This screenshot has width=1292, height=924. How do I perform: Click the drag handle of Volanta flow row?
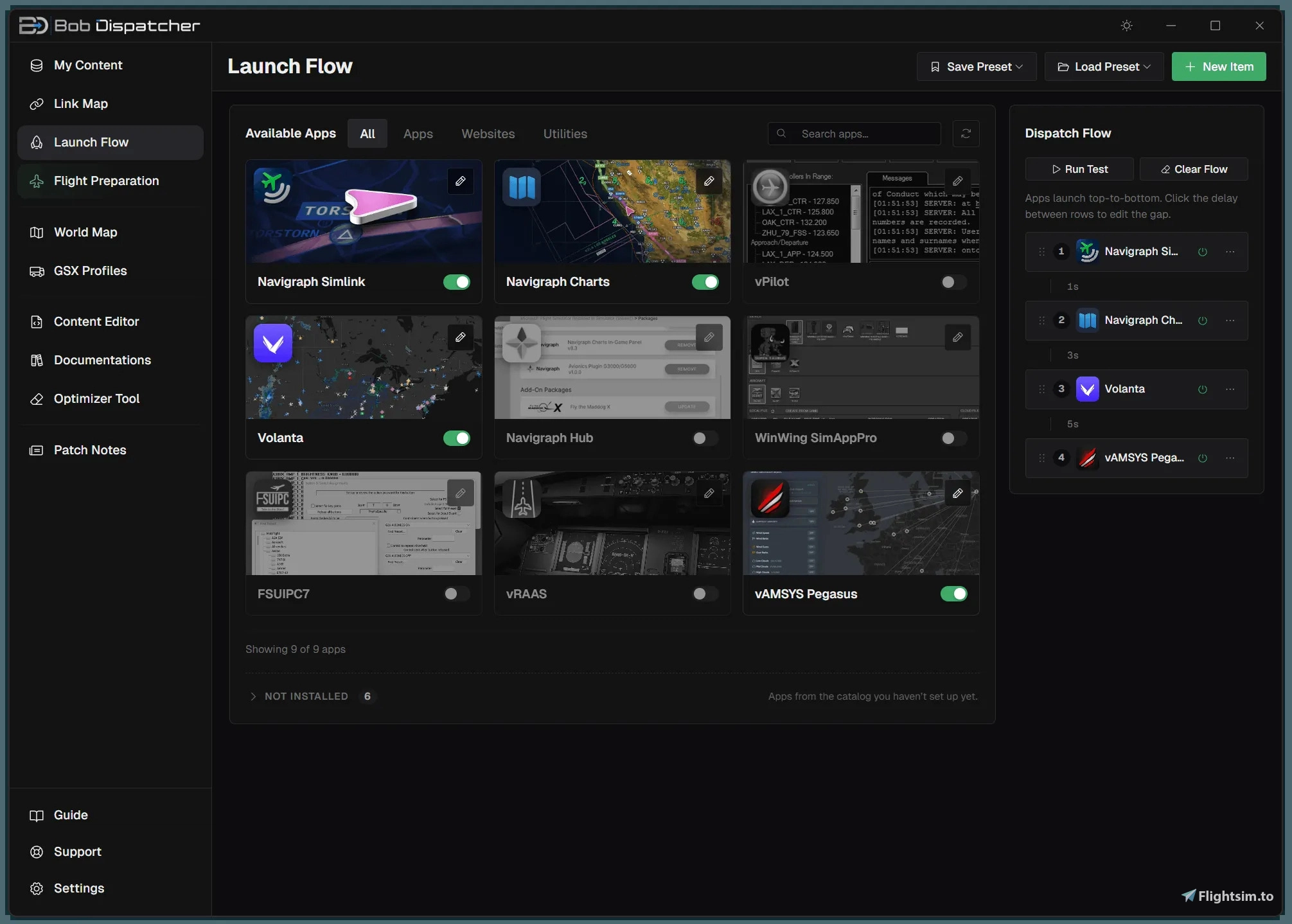[1042, 389]
